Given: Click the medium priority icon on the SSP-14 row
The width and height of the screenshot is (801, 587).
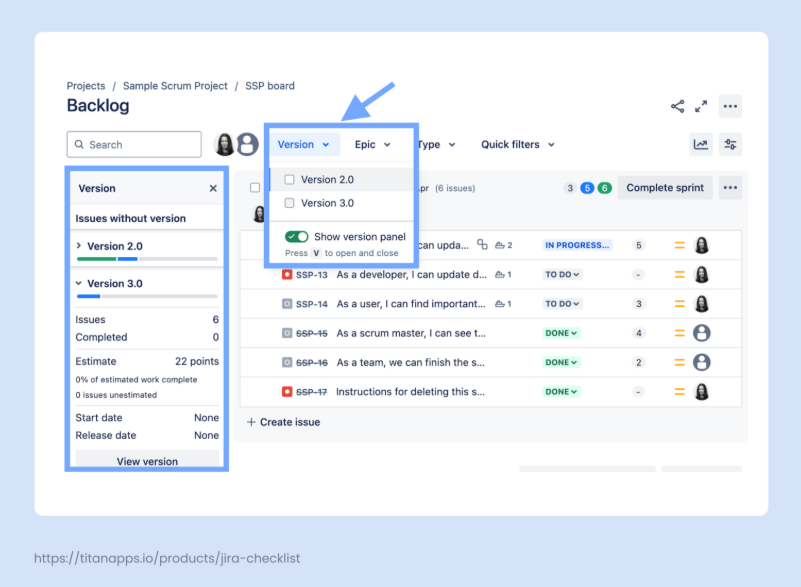Looking at the screenshot, I should (x=679, y=304).
